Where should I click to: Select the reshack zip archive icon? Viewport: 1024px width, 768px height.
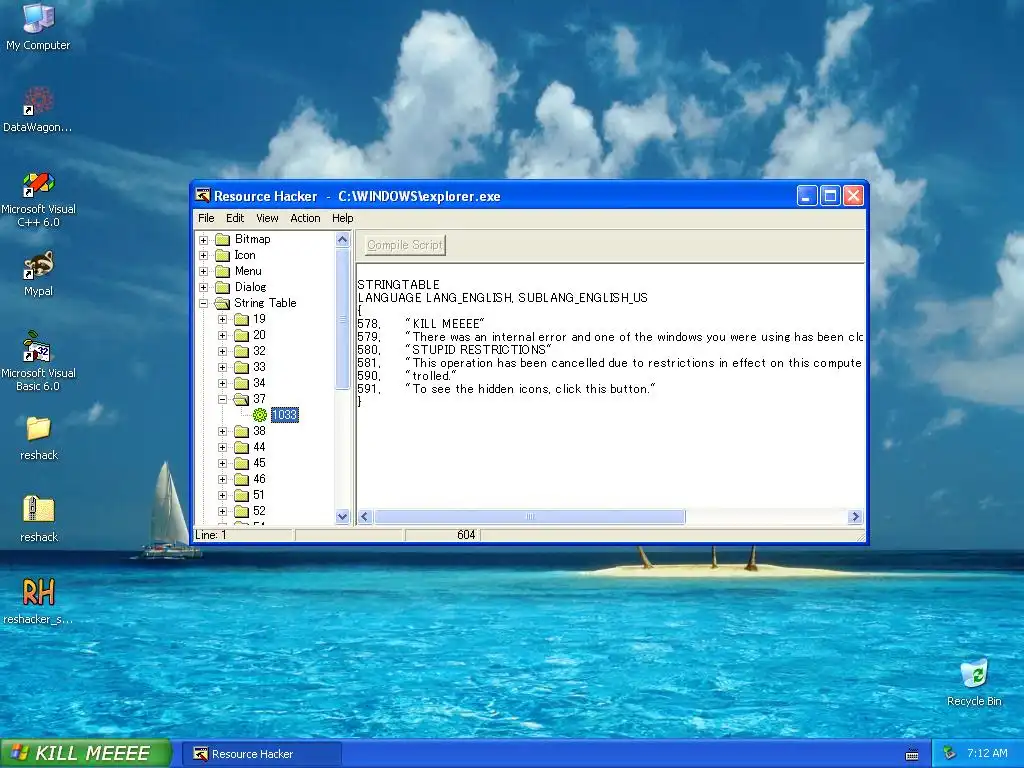[x=38, y=510]
